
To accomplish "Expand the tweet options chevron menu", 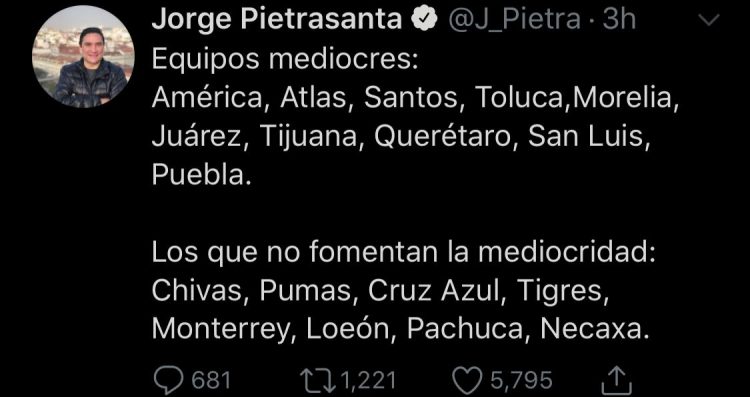I will click(710, 20).
